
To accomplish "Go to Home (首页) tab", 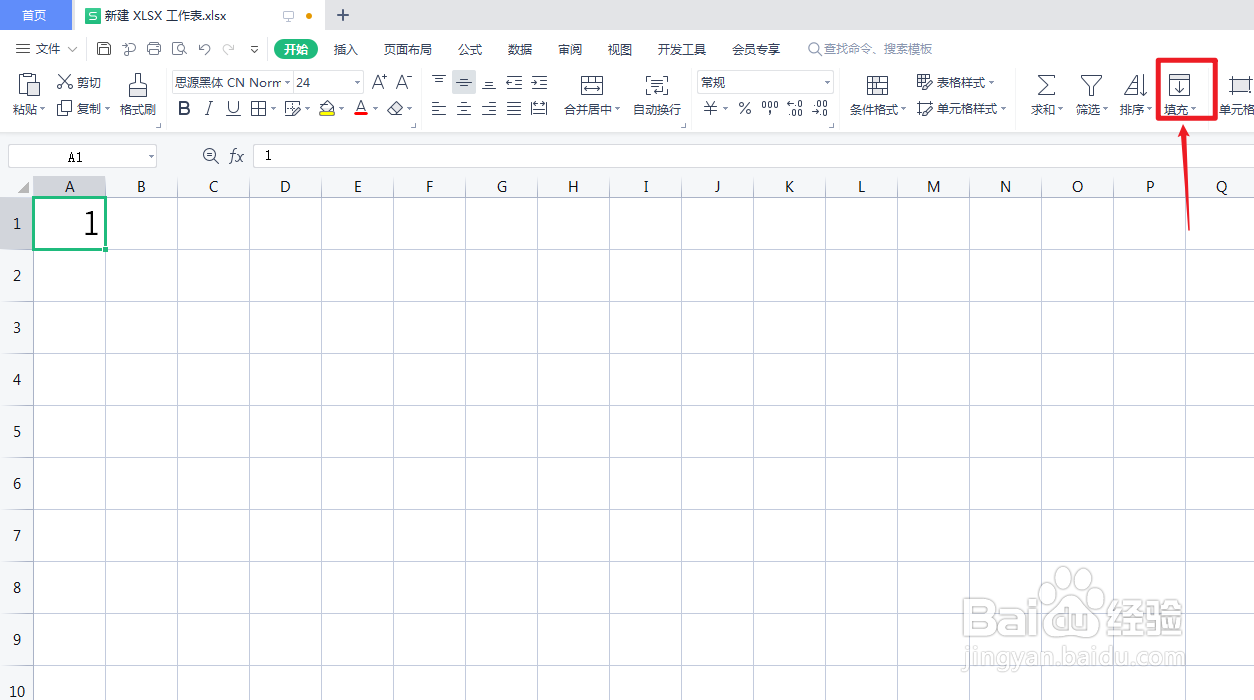I will [x=35, y=15].
